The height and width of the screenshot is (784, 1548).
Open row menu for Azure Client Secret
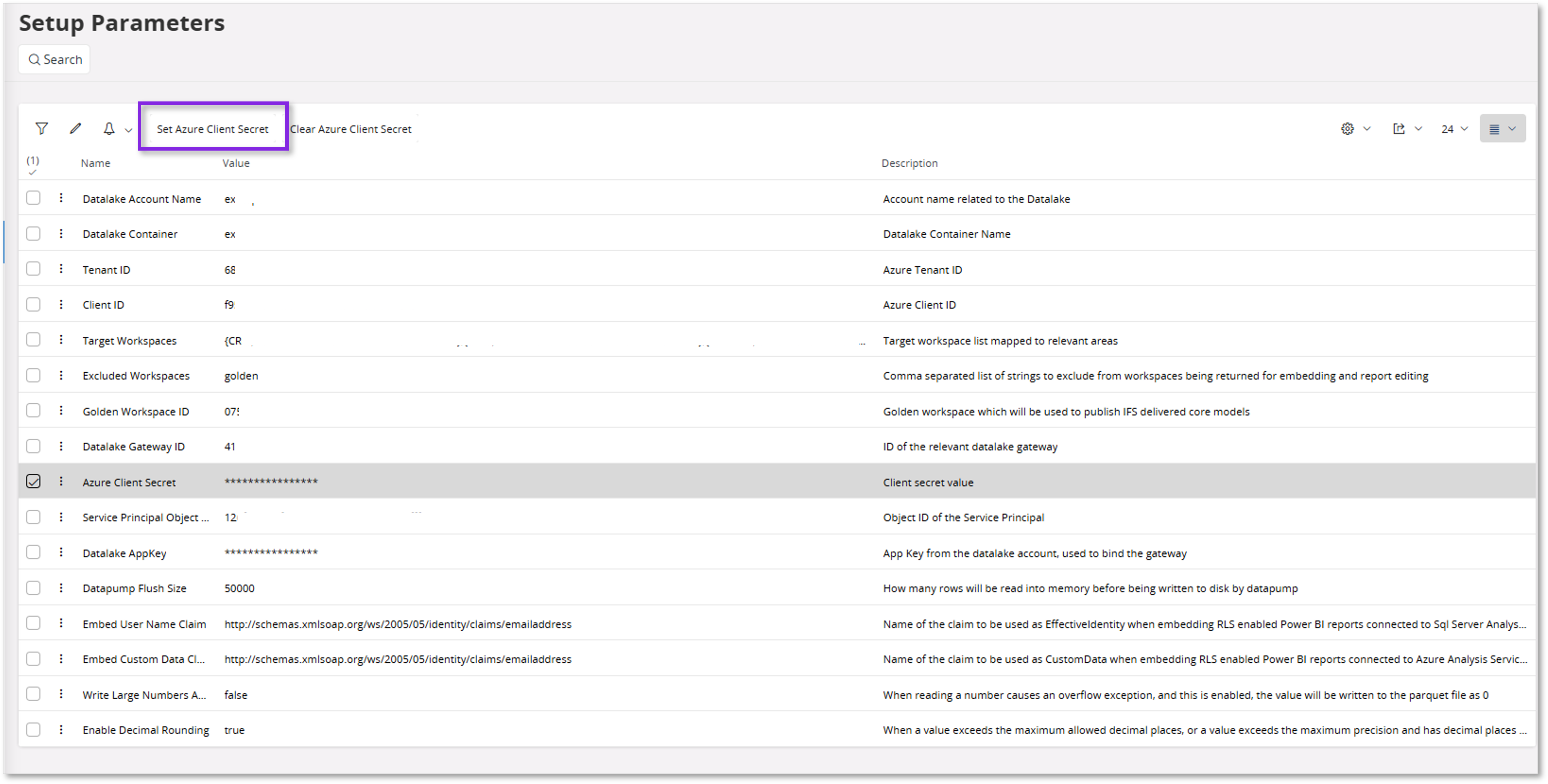pos(61,481)
